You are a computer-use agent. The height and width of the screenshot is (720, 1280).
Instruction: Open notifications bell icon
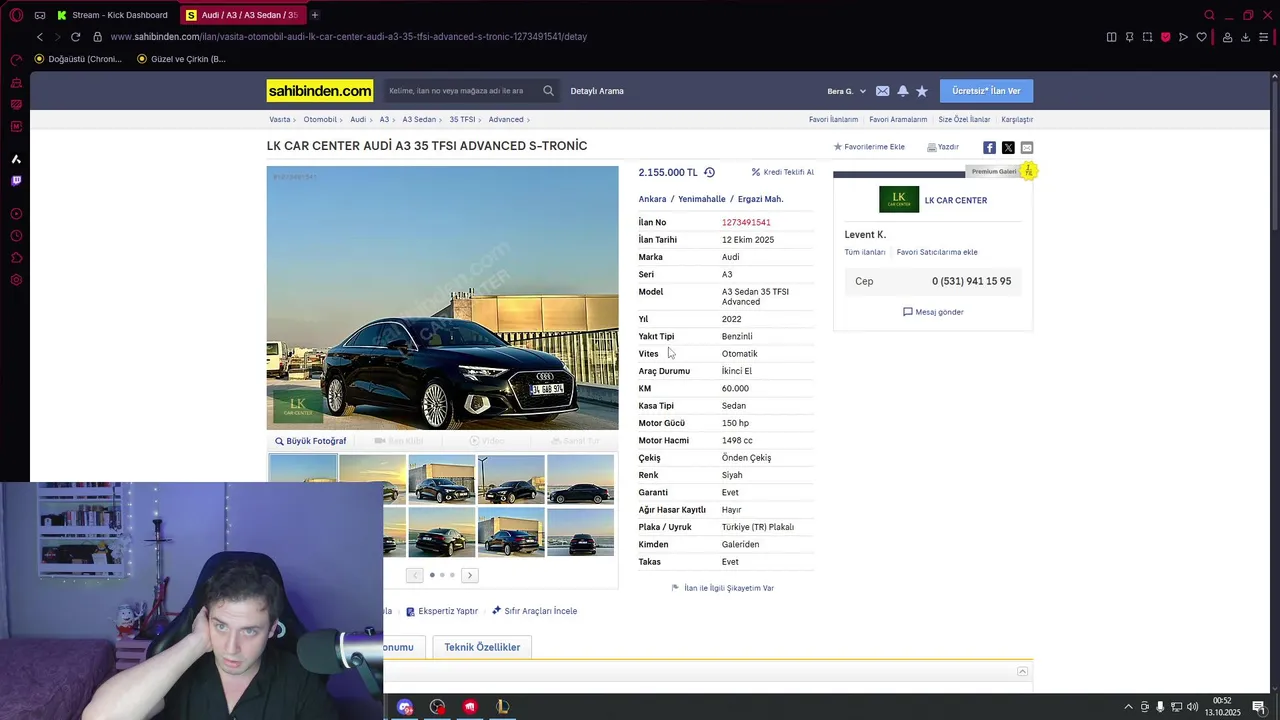pos(903,91)
